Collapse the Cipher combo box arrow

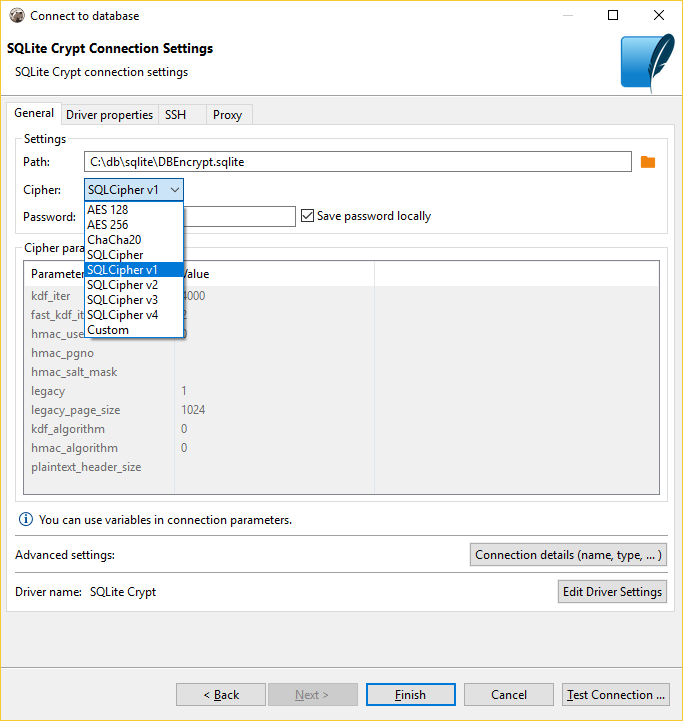[175, 189]
